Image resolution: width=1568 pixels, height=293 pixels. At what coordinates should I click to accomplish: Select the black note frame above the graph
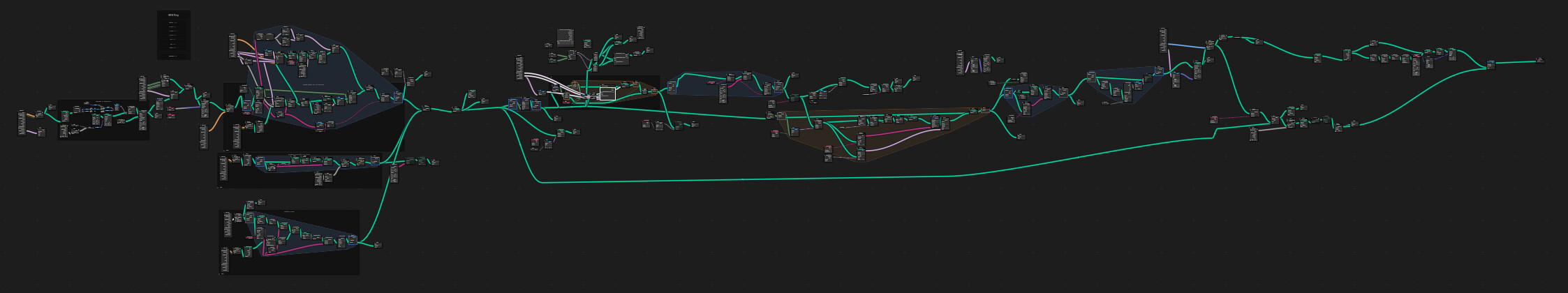(x=174, y=35)
